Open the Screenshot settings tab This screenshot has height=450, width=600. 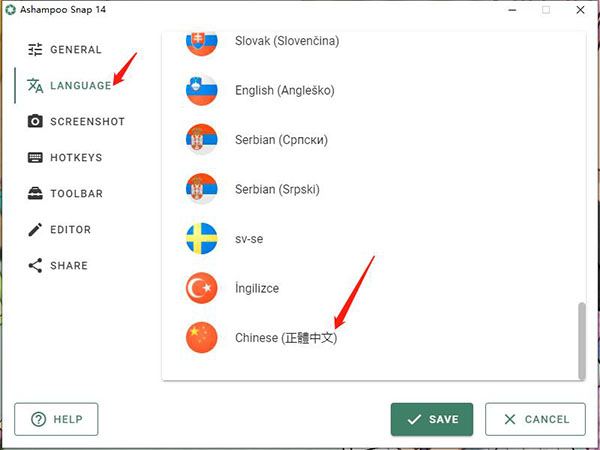tap(76, 121)
